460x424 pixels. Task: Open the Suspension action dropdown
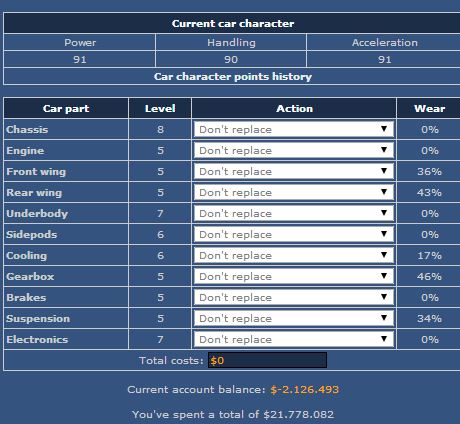pyautogui.click(x=294, y=318)
